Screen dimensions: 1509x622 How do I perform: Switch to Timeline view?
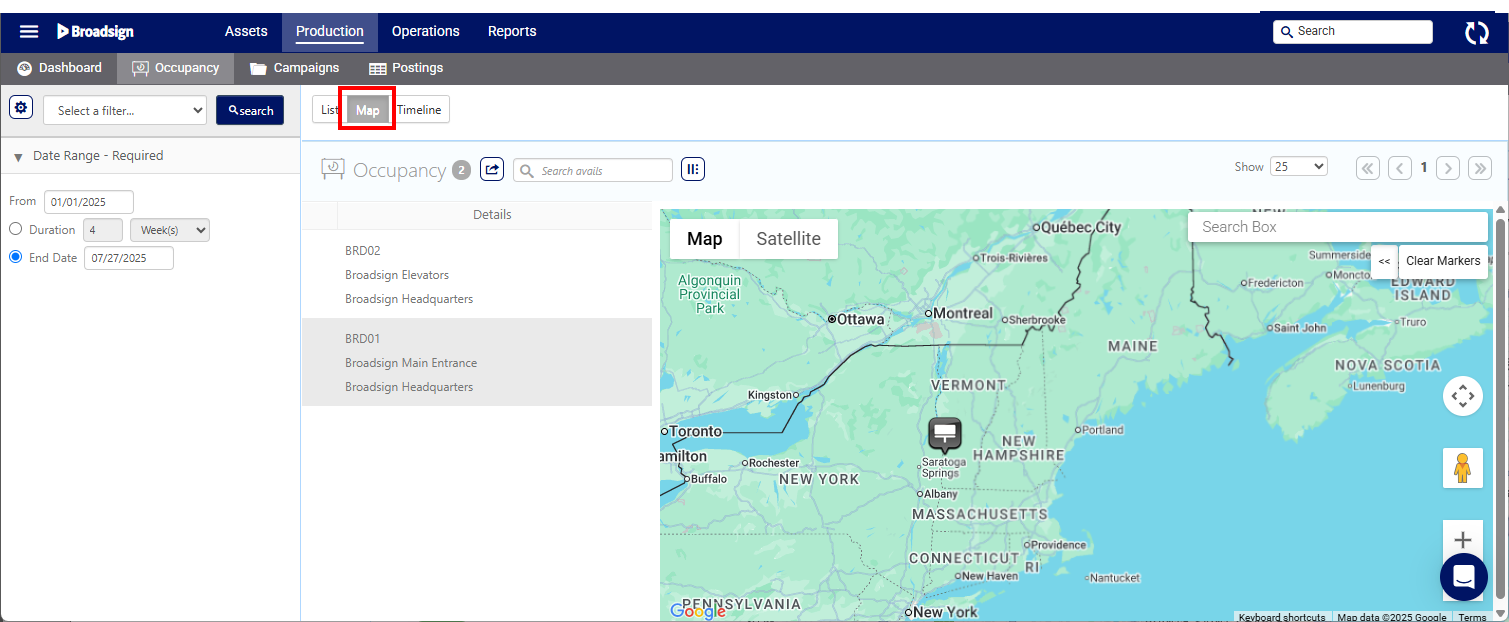point(419,110)
